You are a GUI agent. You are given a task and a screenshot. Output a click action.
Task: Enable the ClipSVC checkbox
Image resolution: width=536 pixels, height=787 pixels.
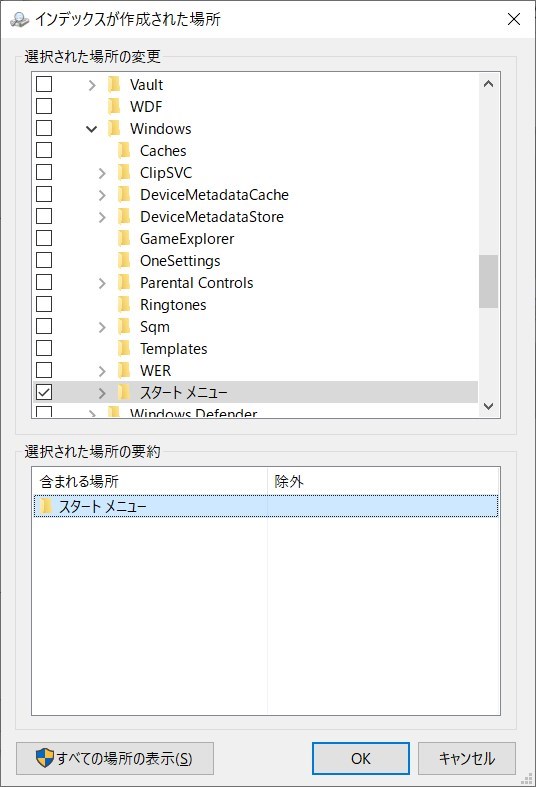pyautogui.click(x=44, y=172)
